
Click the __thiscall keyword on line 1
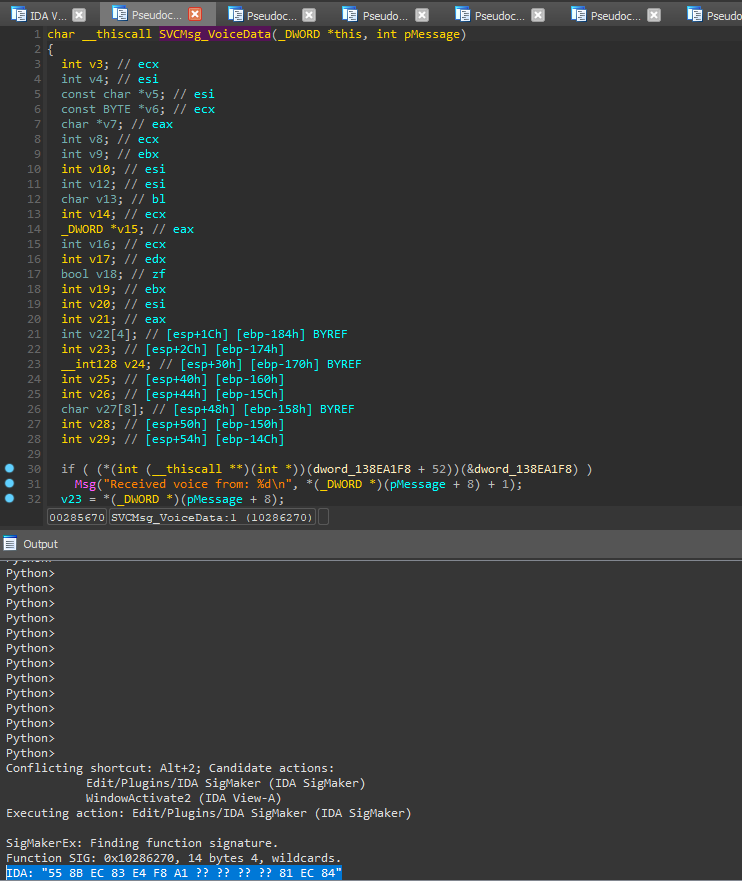tap(117, 34)
